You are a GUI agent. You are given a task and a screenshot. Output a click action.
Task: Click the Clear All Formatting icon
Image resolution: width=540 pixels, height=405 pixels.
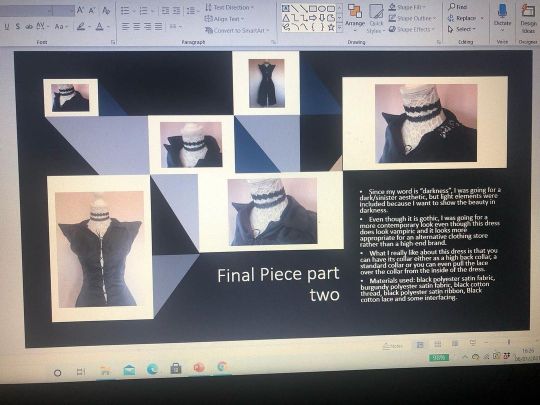pos(106,10)
